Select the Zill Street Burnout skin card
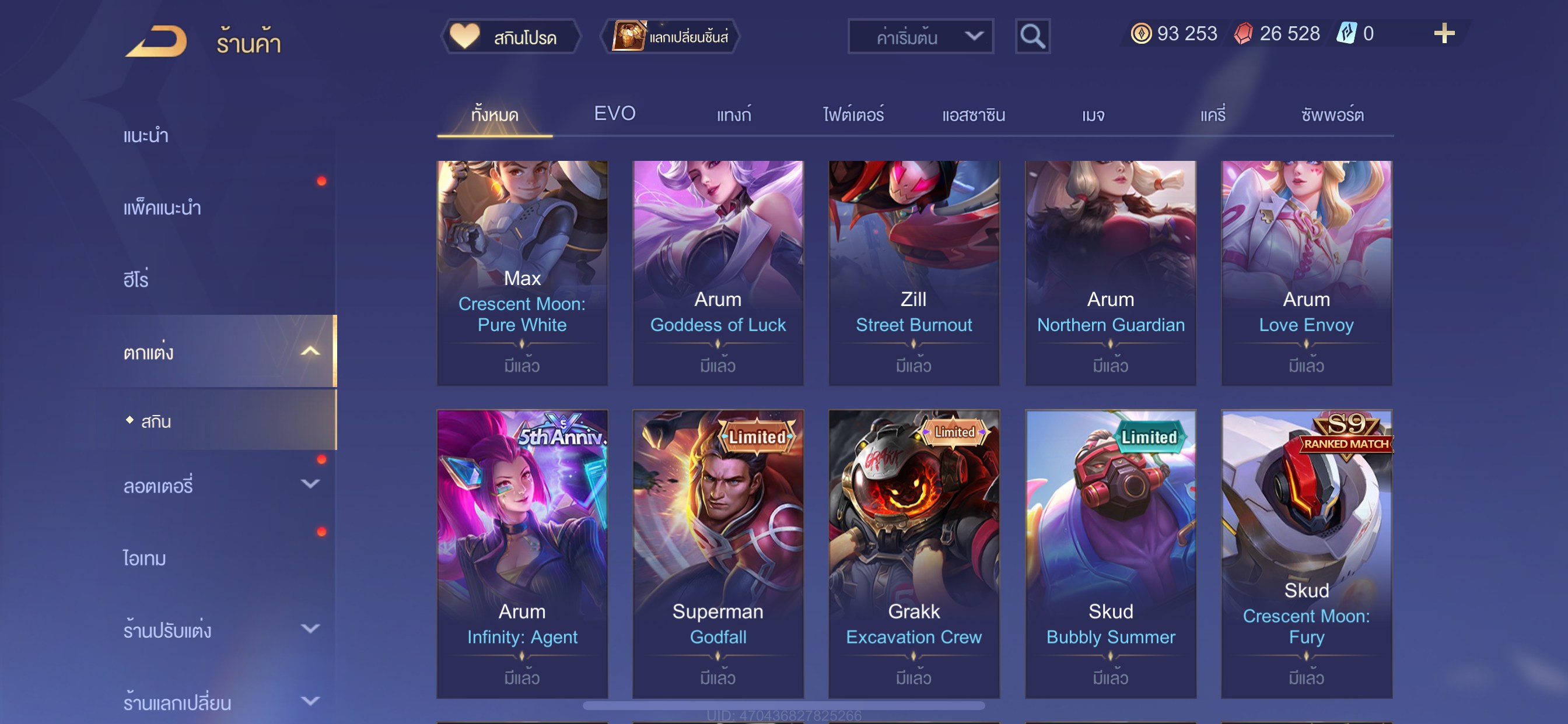This screenshot has width=1568, height=724. (x=914, y=273)
